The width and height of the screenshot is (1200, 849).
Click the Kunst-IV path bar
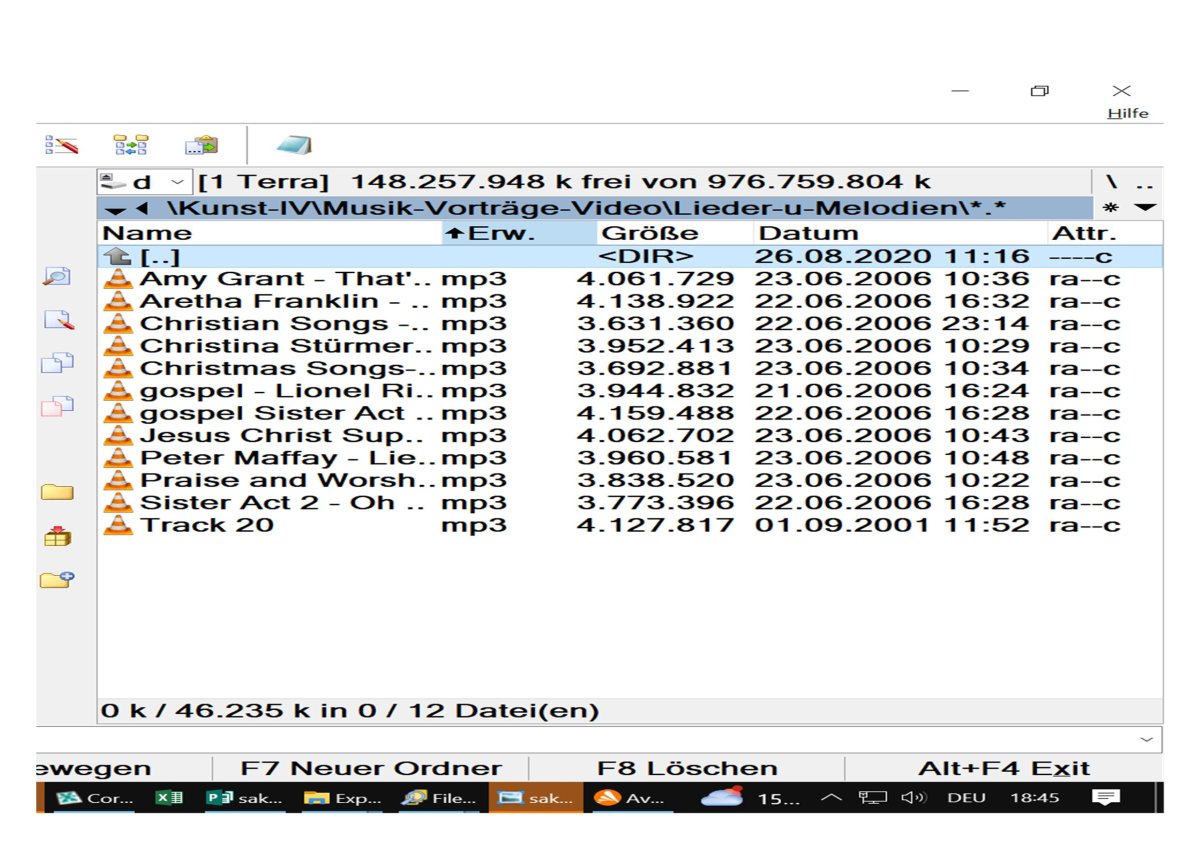coord(595,208)
